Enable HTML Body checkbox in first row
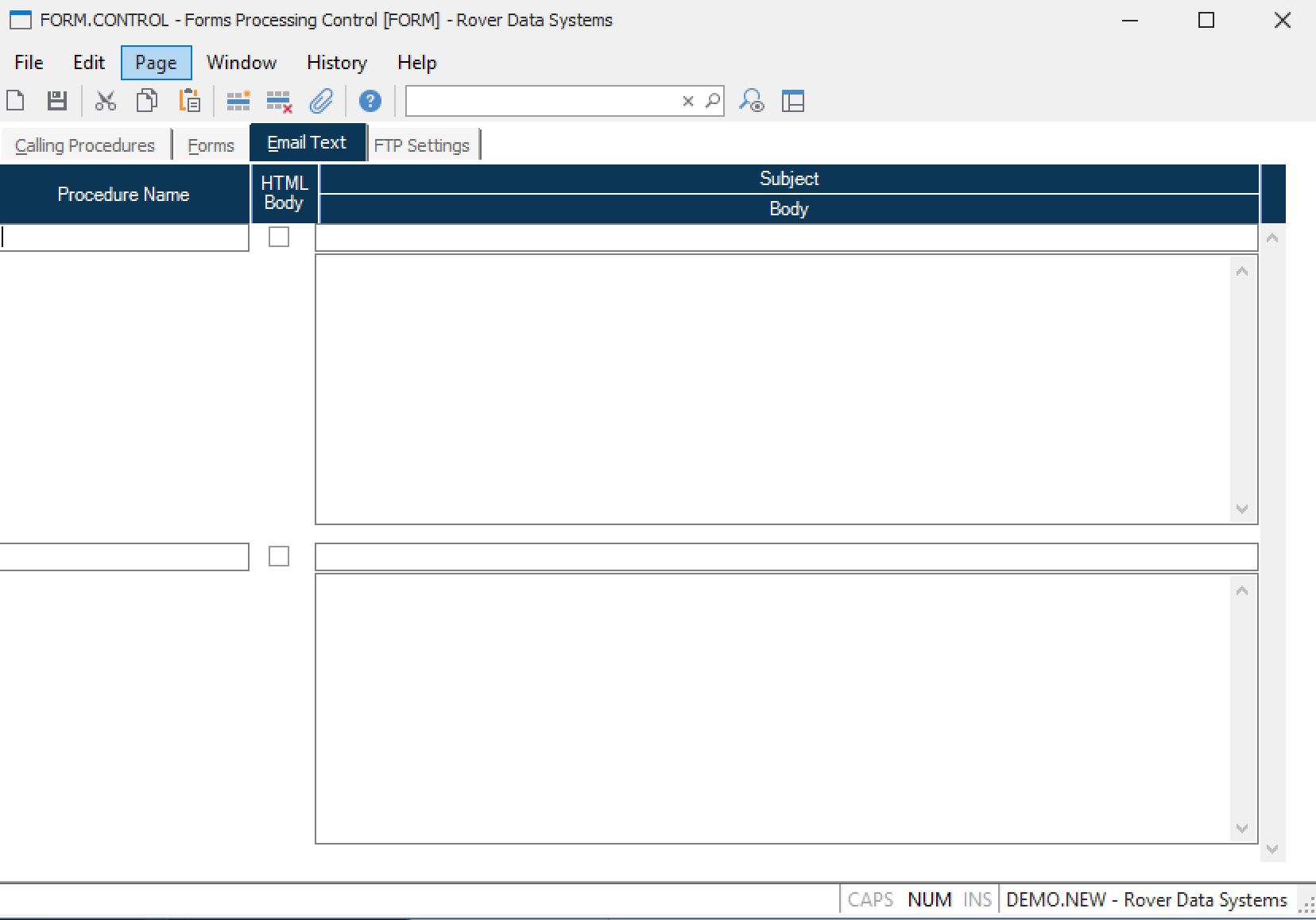 (279, 238)
